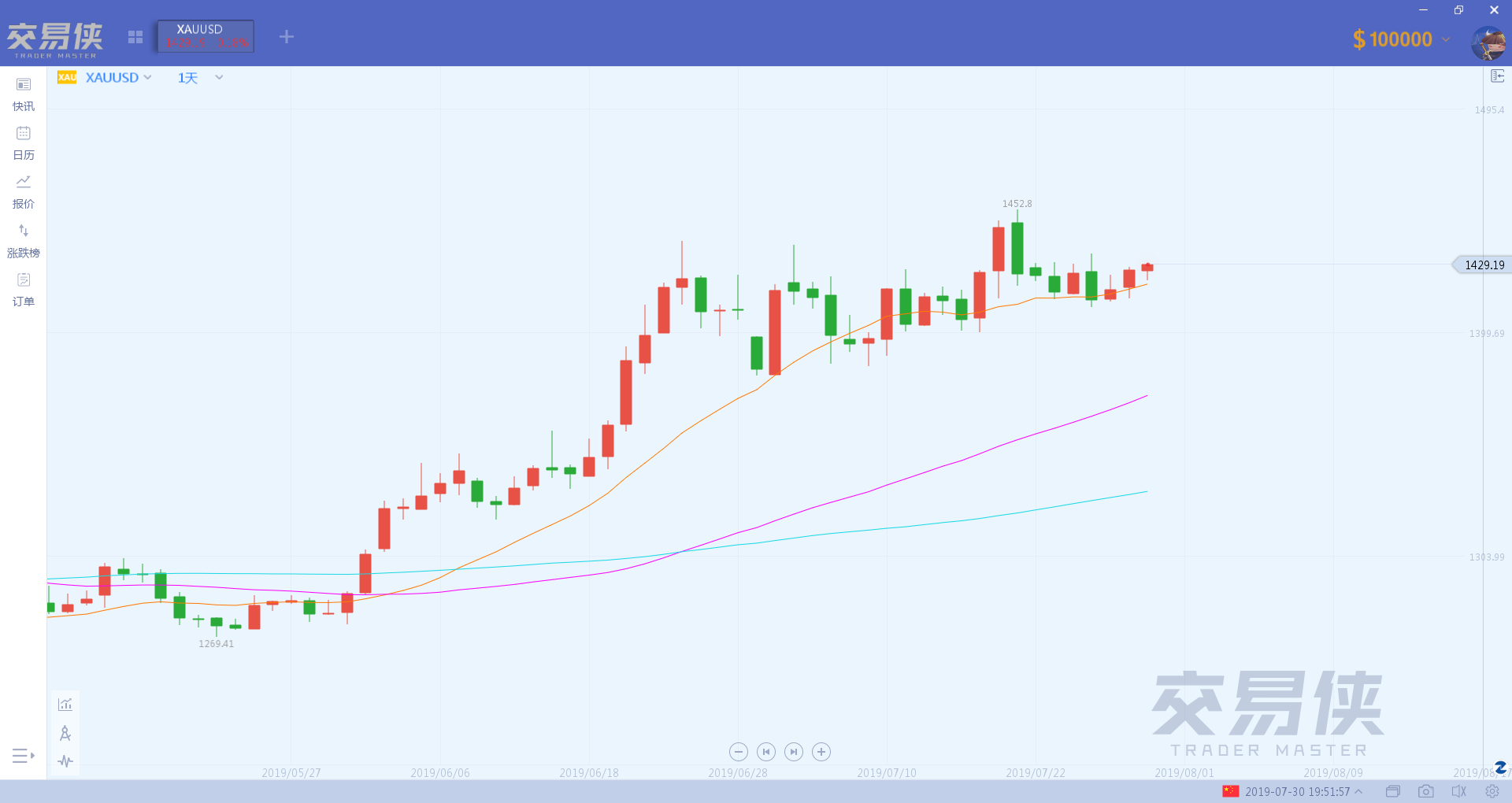Open the 涨跌榜 ranking panel
1512x803 pixels.
click(24, 241)
